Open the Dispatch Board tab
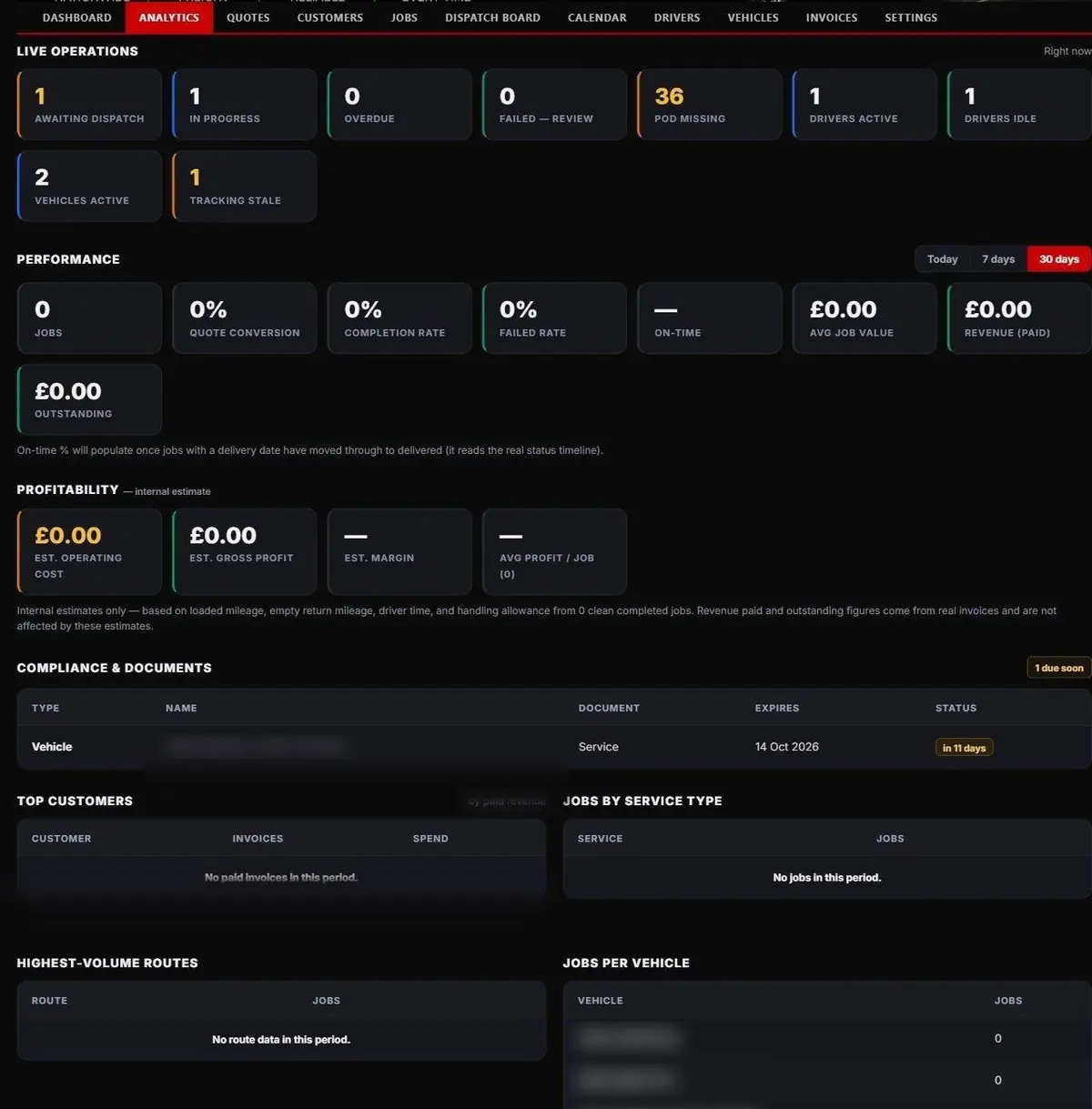The image size is (1092, 1109). 492,17
